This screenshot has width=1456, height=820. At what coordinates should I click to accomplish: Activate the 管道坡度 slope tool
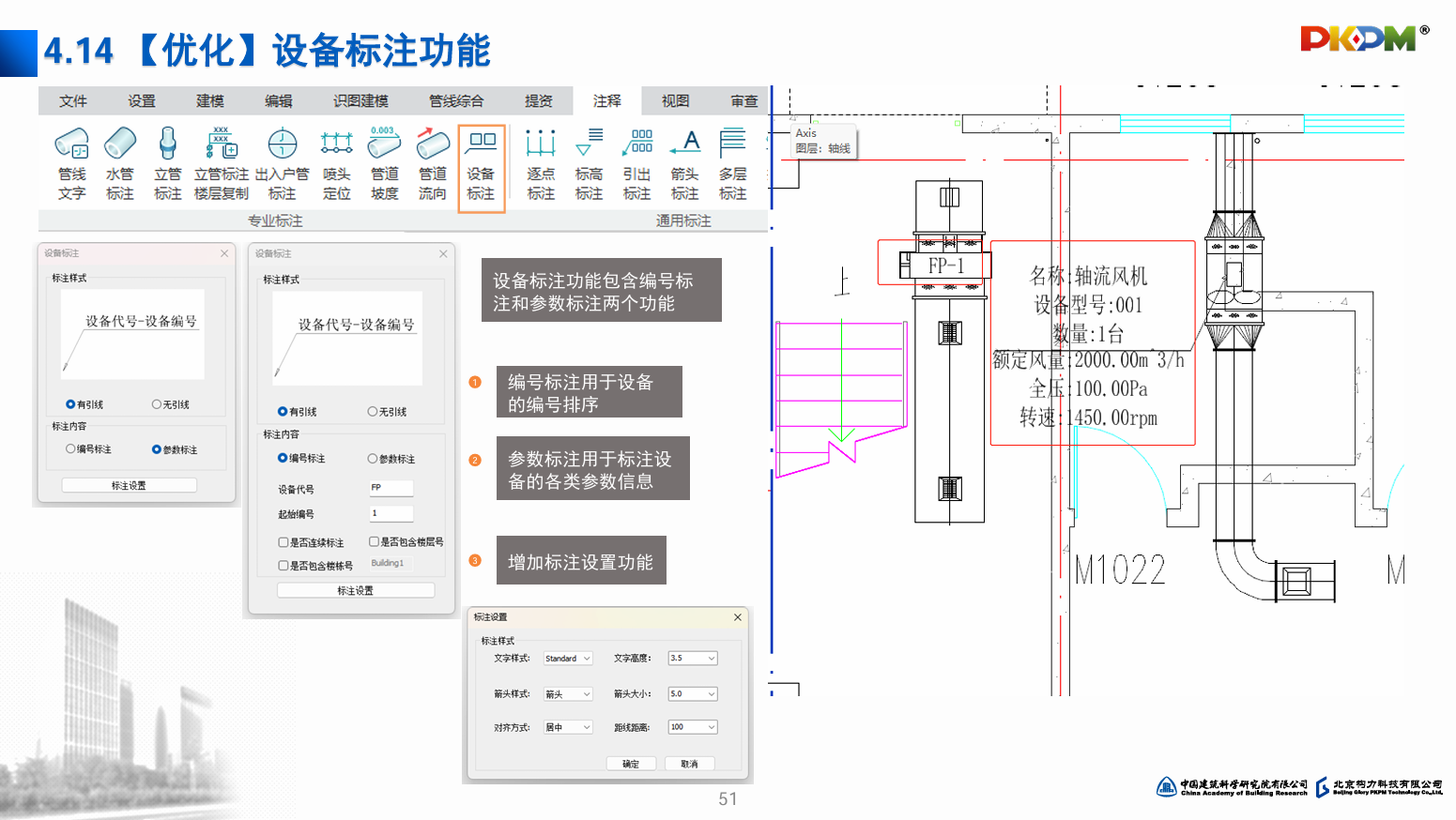[x=385, y=165]
